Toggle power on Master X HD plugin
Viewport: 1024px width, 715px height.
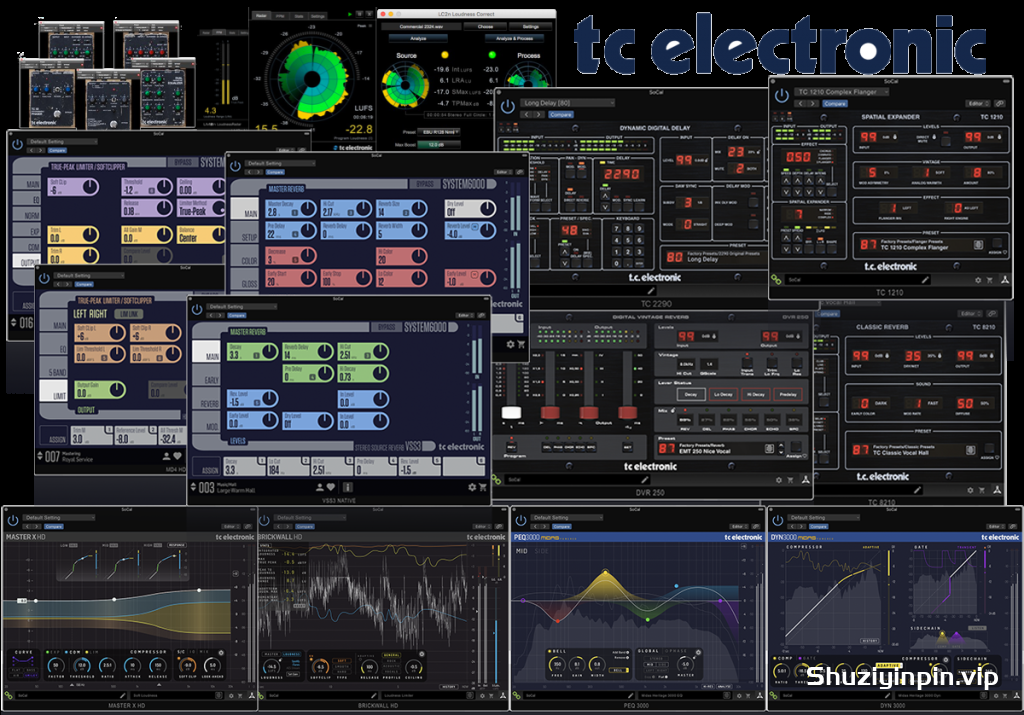12,520
